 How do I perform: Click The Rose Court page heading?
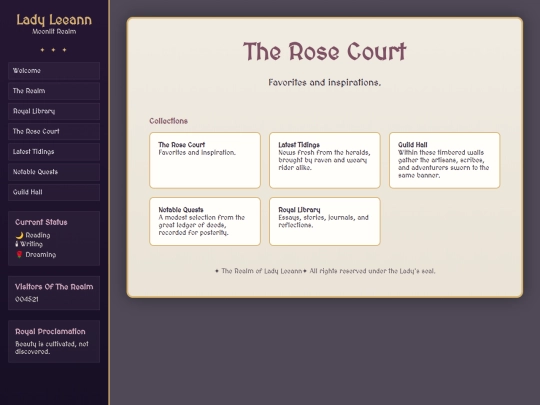tap(325, 52)
